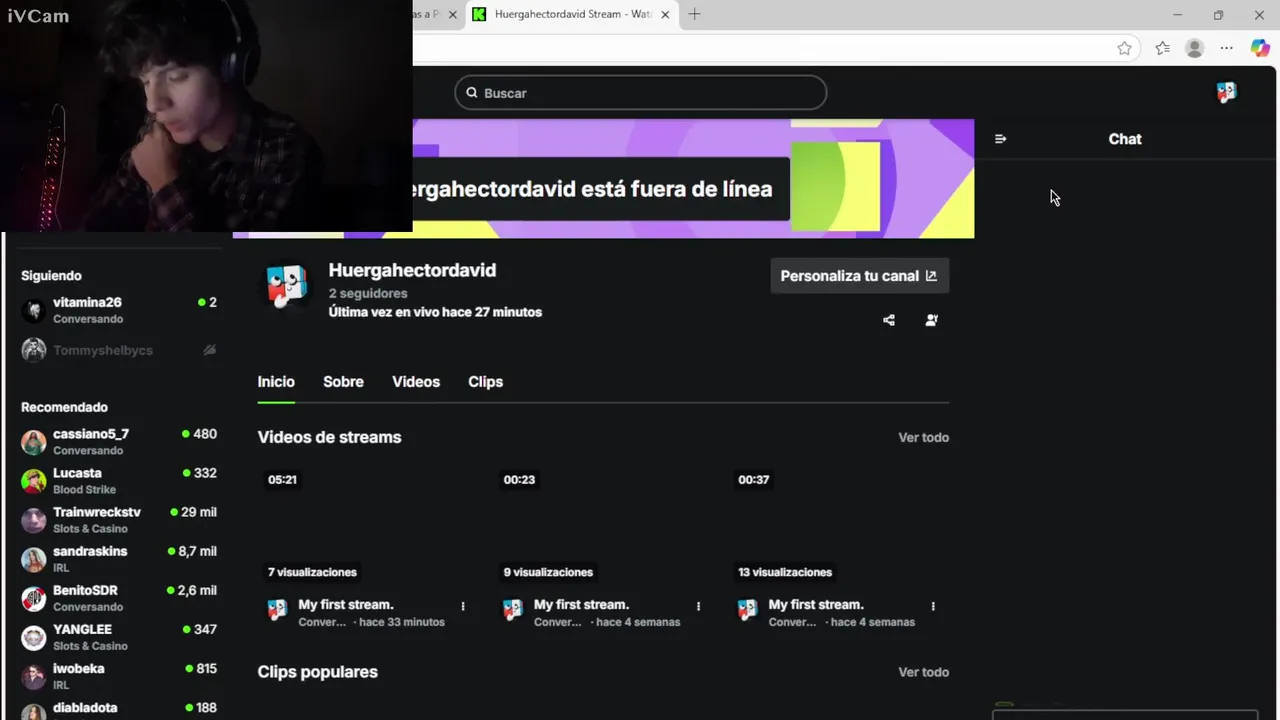This screenshot has width=1280, height=720.
Task: Open options for 13 visualizaciones video
Action: coord(933,606)
